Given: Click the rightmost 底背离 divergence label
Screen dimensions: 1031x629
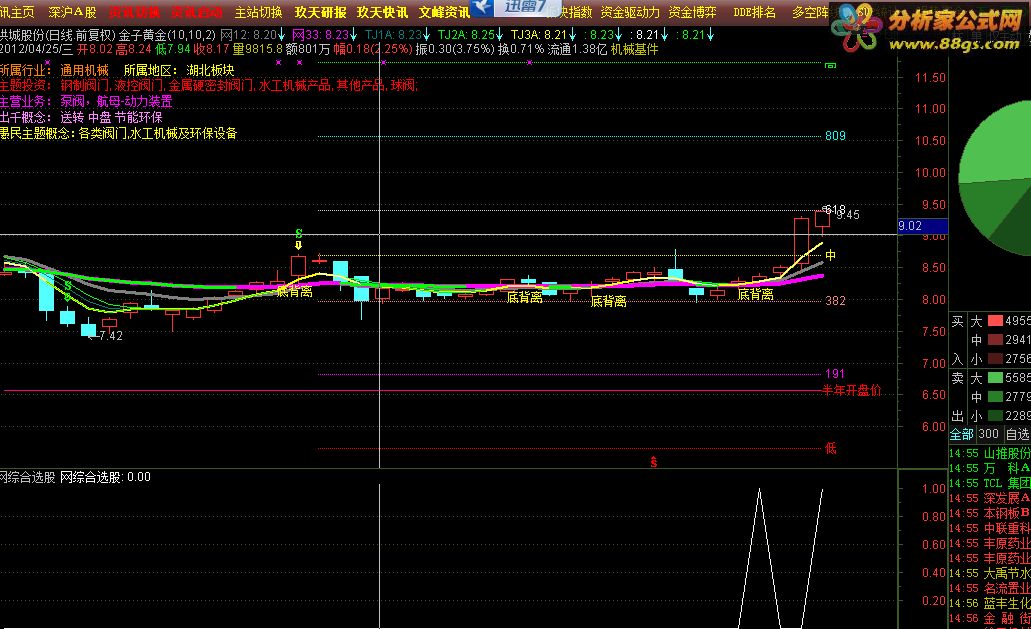Looking at the screenshot, I should click(755, 294).
